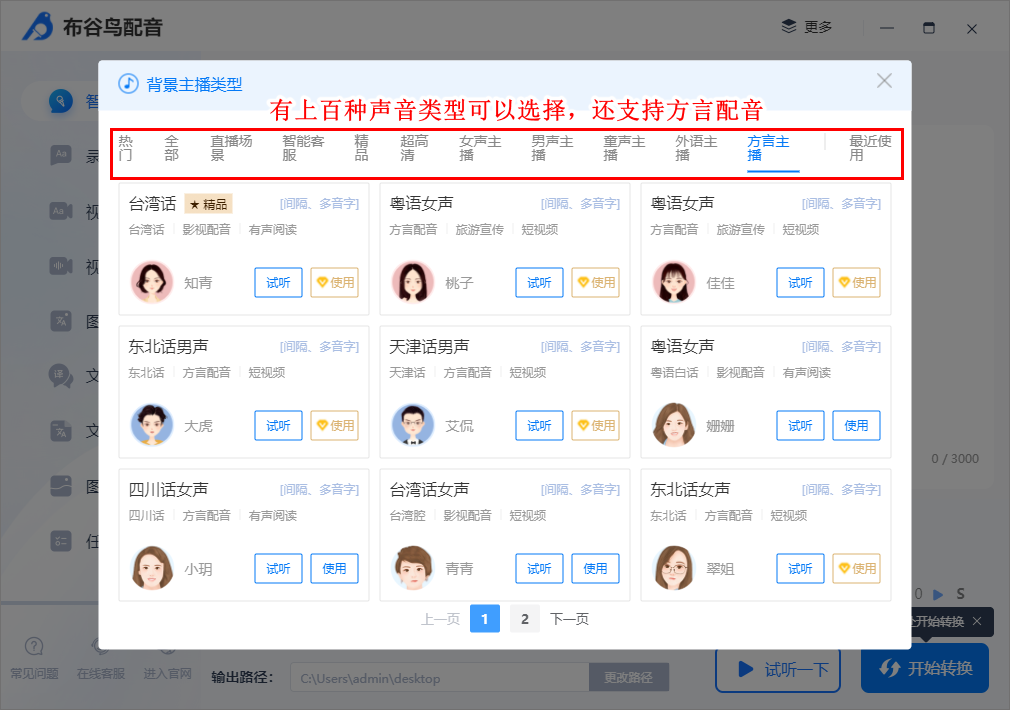
Task: Preview 艾侃 Tianjin voice with 试听
Action: (x=539, y=426)
